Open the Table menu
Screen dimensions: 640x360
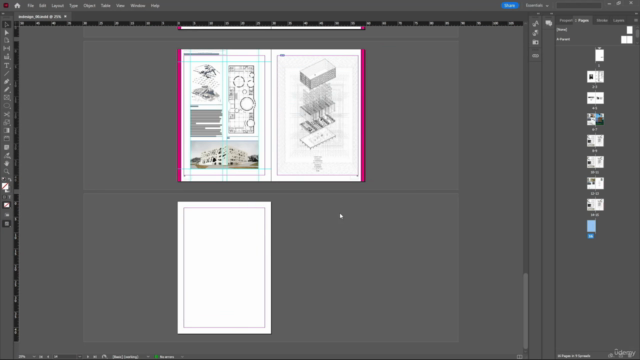106,6
